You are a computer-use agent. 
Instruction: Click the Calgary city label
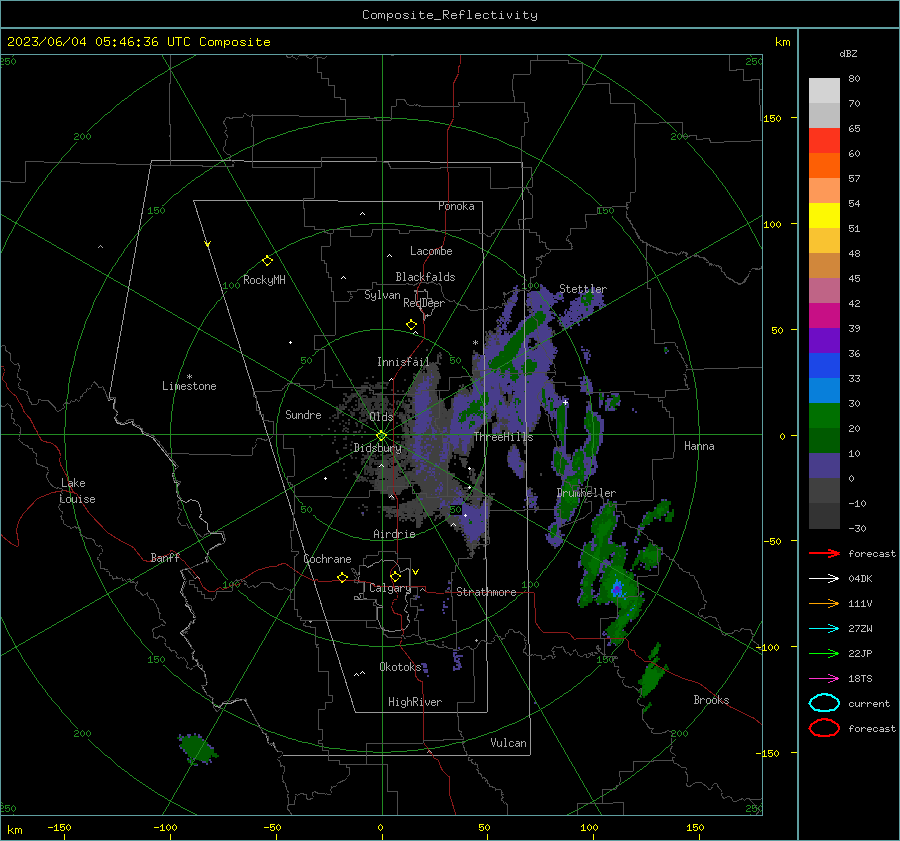[x=390, y=588]
